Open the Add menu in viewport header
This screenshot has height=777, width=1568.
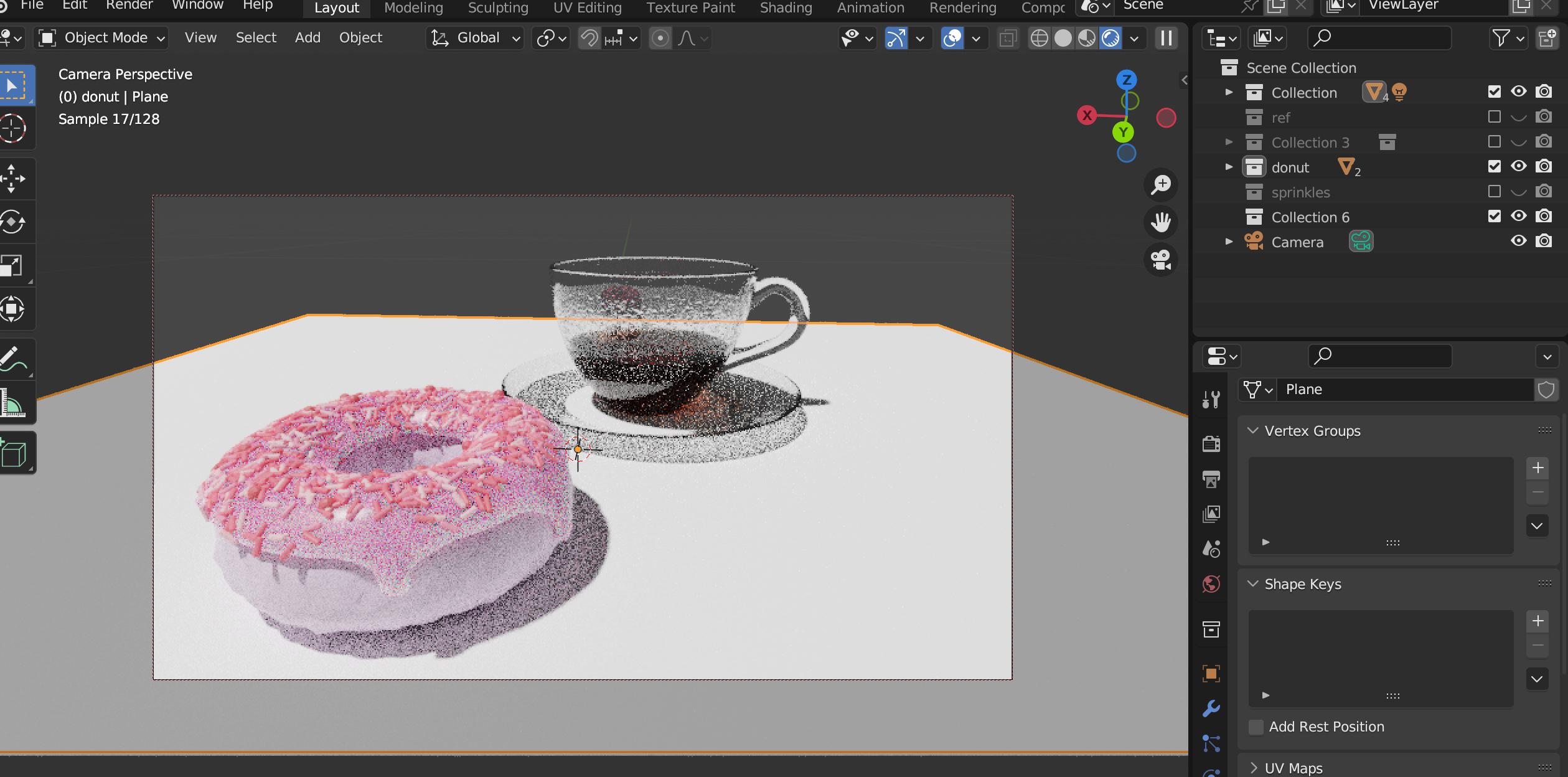point(307,38)
